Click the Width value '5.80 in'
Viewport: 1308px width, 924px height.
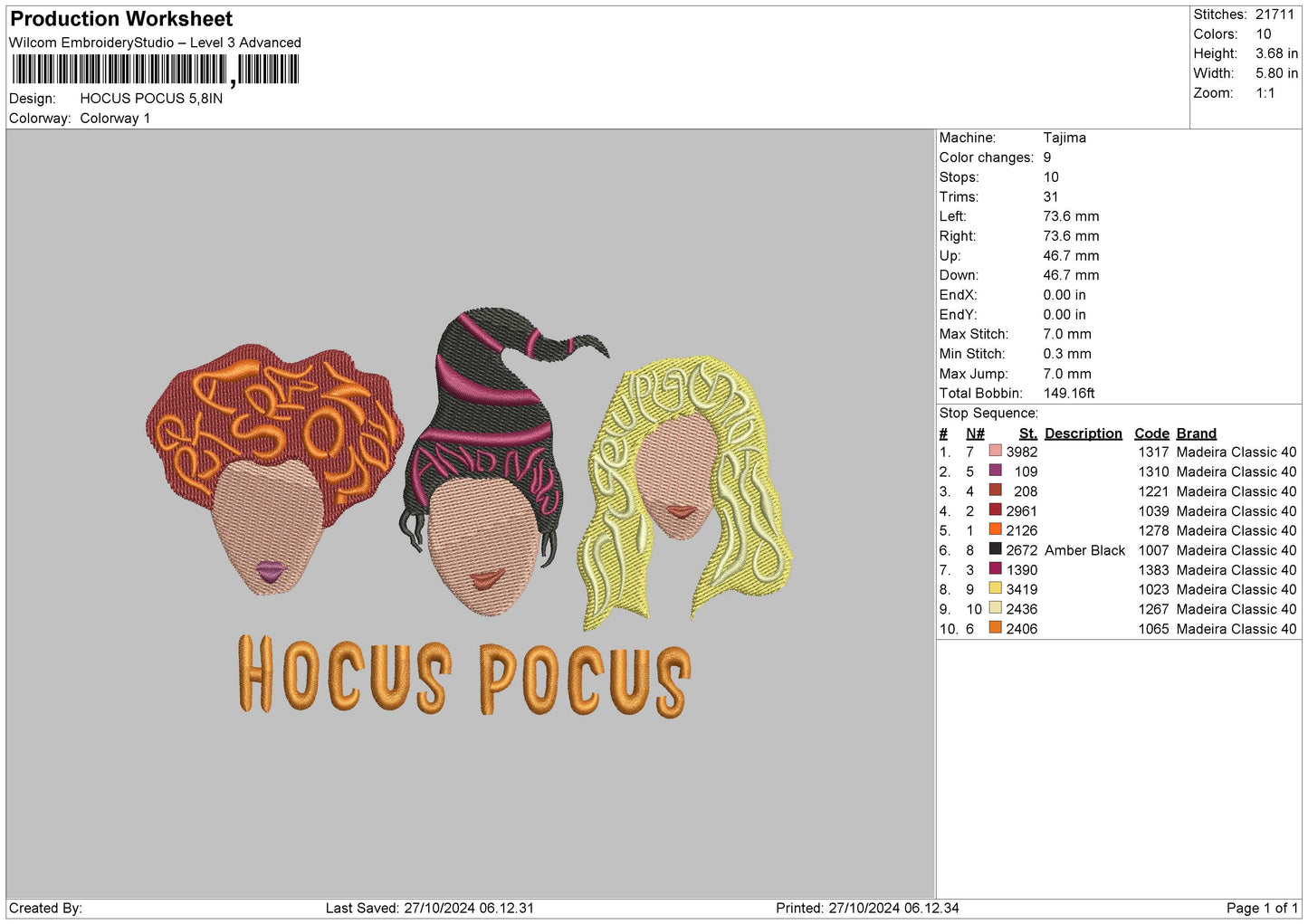[x=1276, y=73]
